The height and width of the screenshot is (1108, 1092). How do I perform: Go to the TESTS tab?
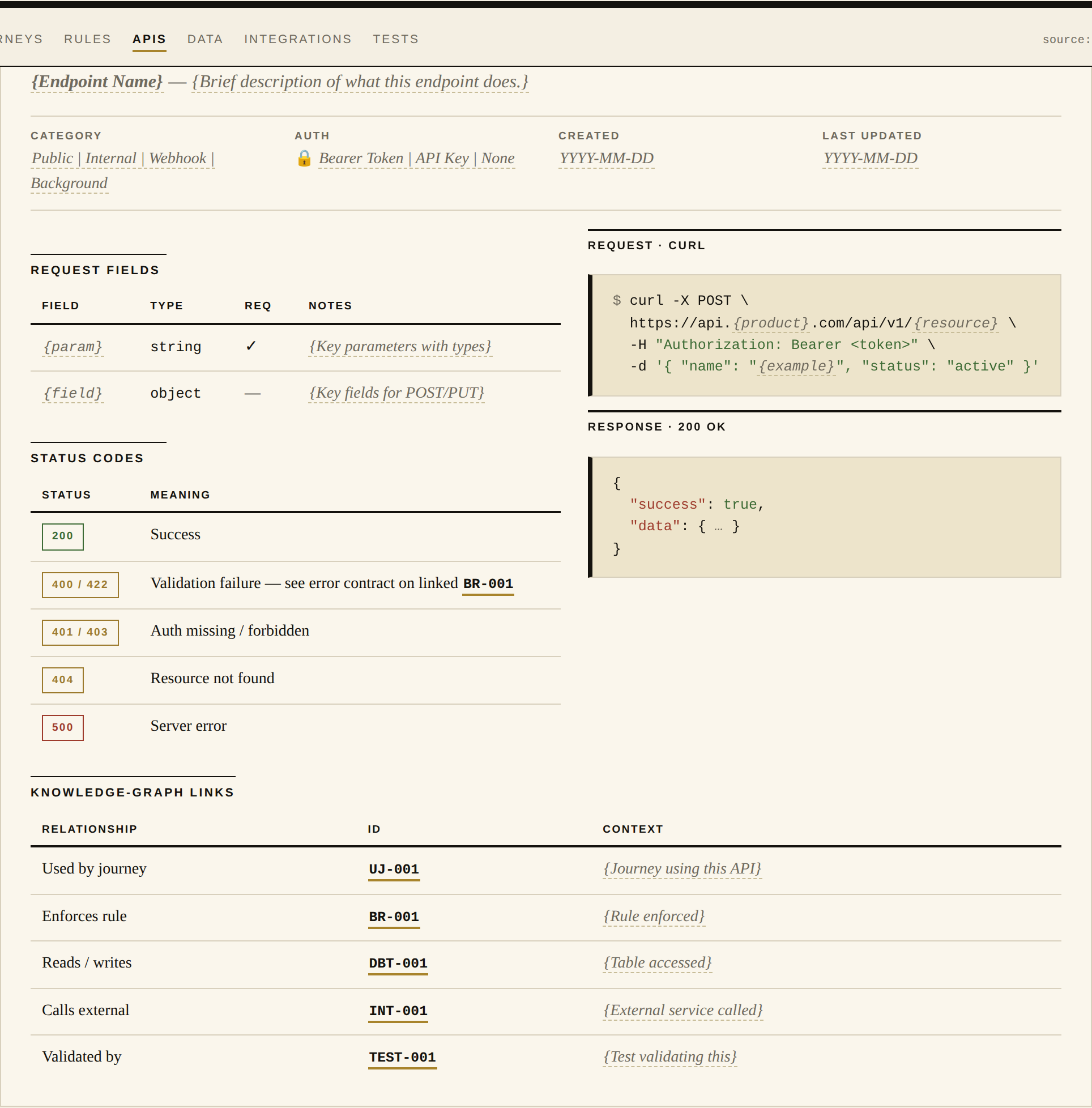click(396, 39)
